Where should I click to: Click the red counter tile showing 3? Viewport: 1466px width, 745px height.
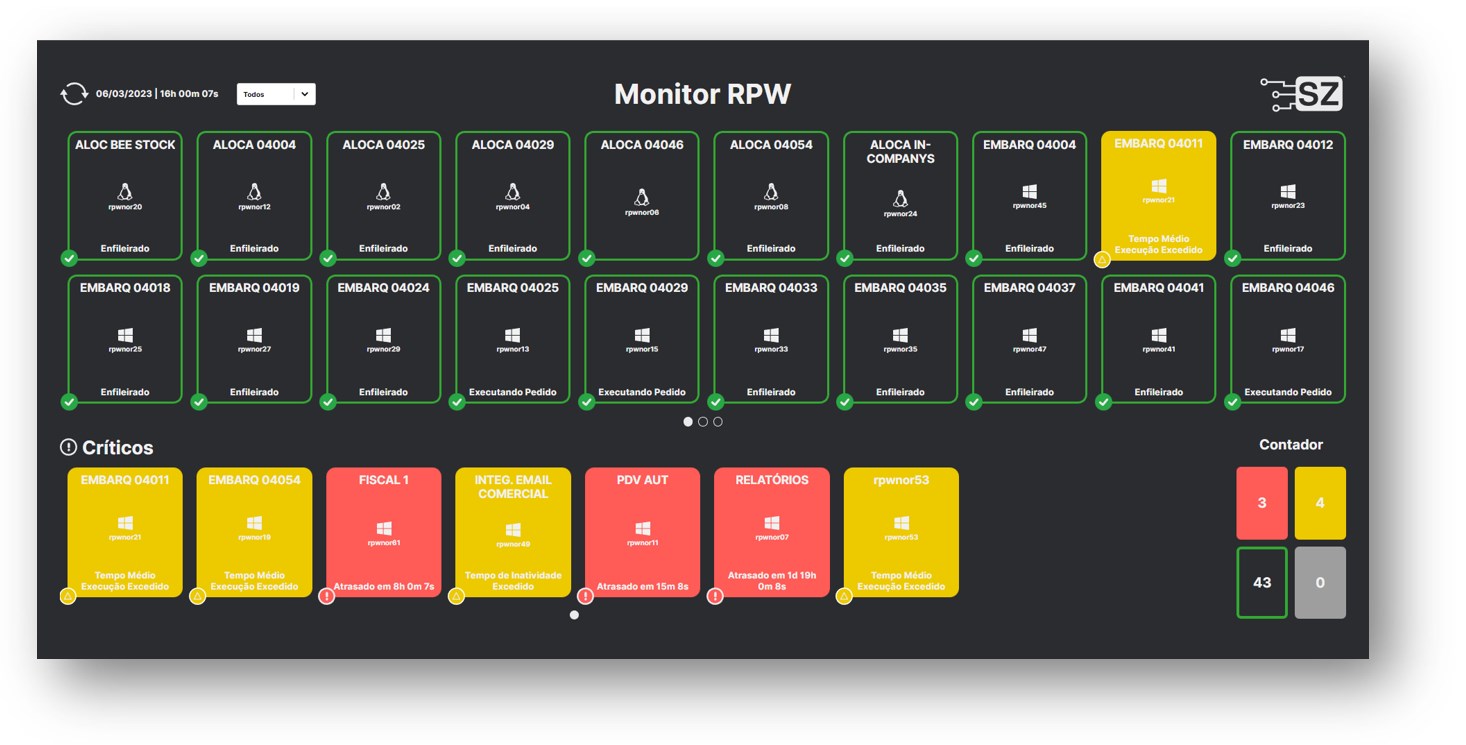[x=1261, y=503]
